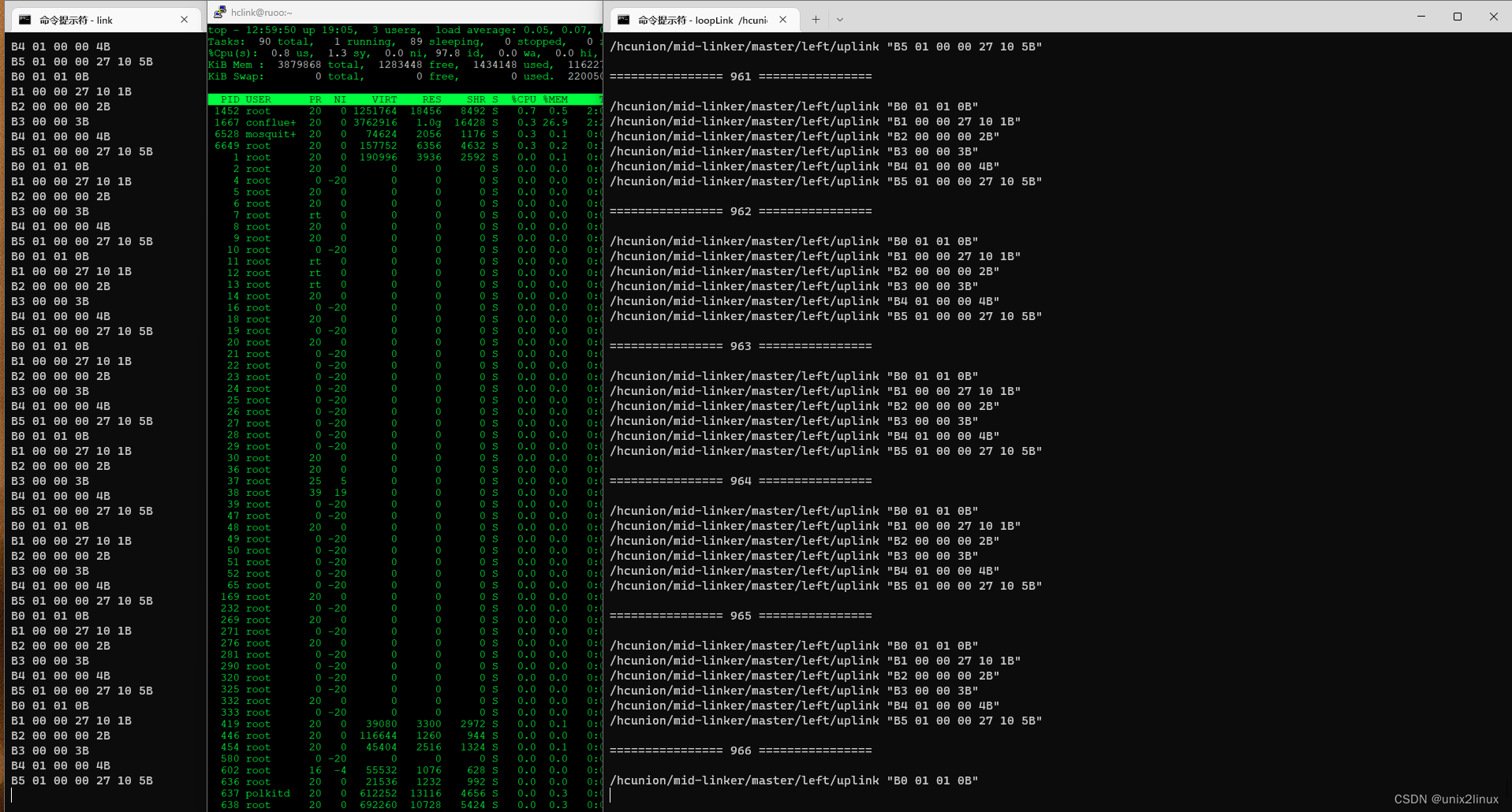Click the last 'B5 01 00 00 27 10 5B' in link window
Screen dimensions: 1512x812
(82, 780)
